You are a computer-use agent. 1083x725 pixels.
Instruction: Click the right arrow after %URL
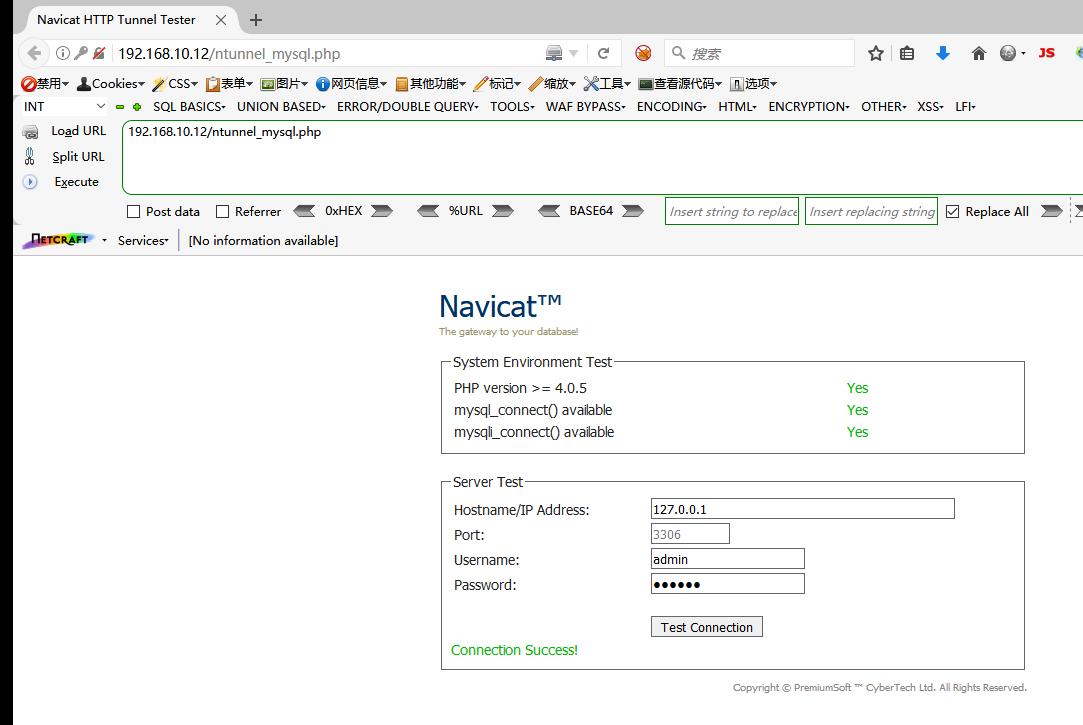point(503,211)
